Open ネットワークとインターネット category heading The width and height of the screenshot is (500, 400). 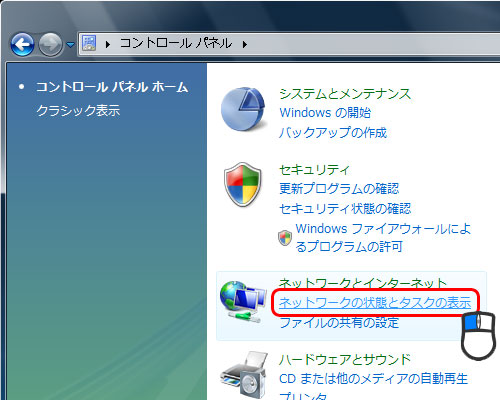pos(363,283)
